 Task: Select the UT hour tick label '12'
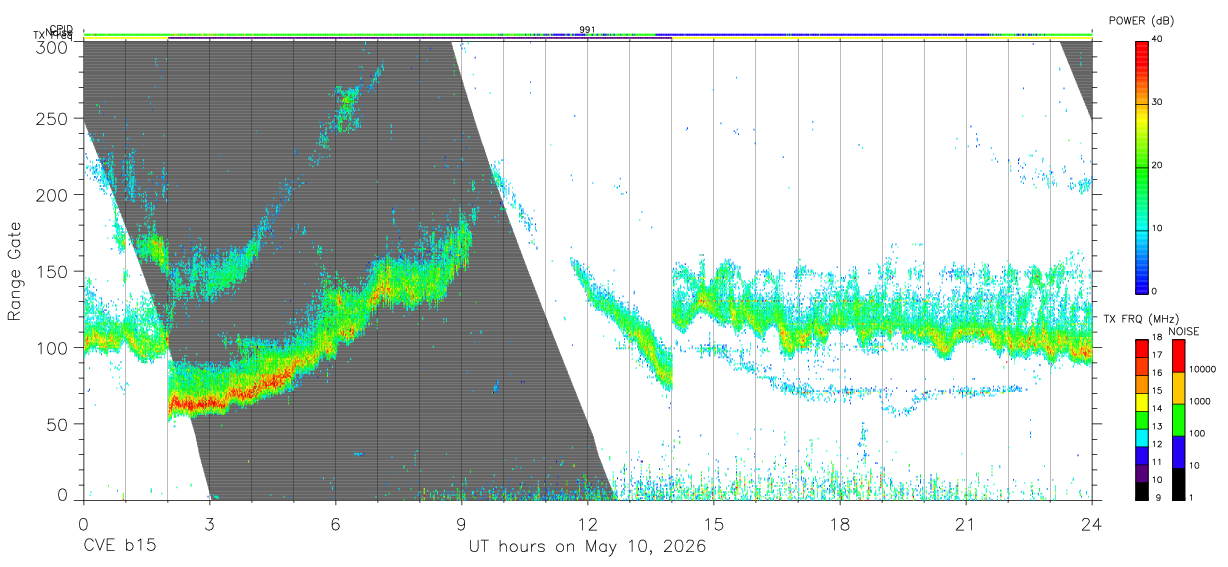587,524
